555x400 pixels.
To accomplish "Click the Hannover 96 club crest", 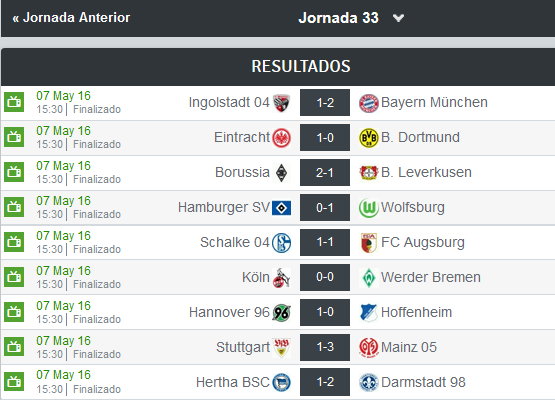I will click(281, 313).
